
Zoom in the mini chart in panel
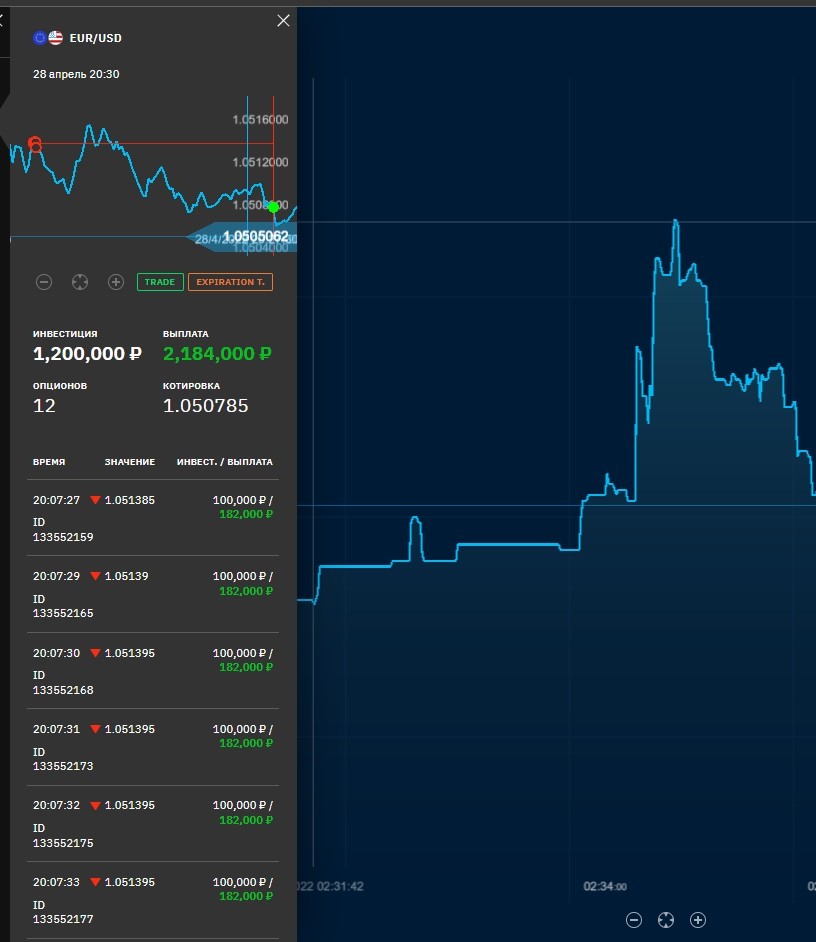pos(116,282)
